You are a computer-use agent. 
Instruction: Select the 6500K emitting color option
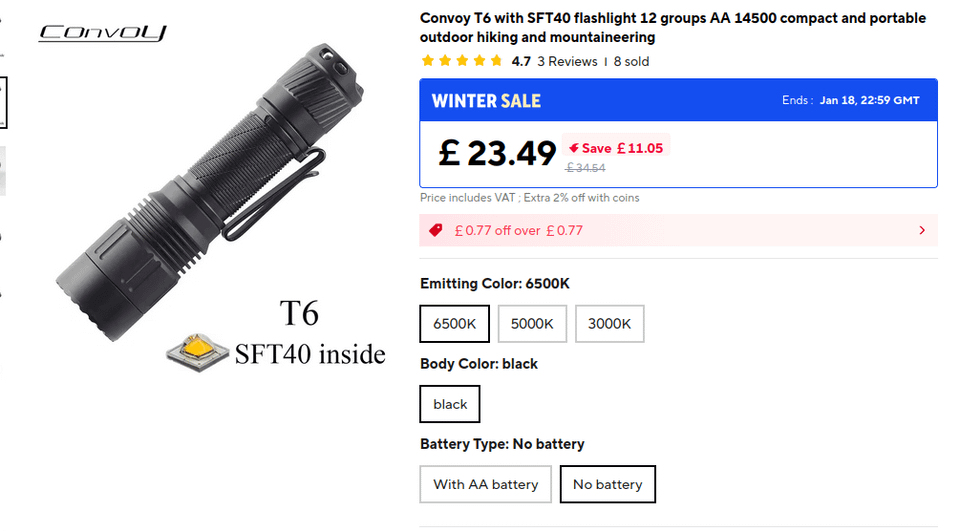pos(454,324)
